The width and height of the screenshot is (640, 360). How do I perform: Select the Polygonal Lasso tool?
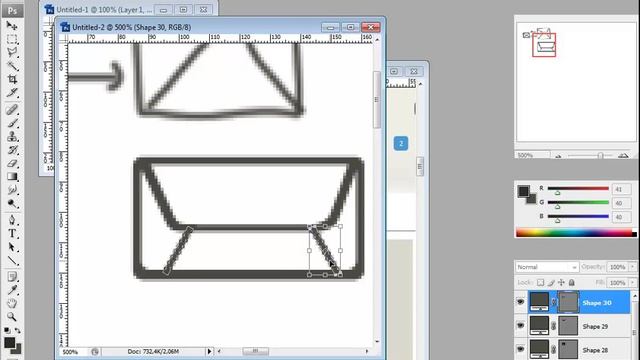[x=12, y=52]
